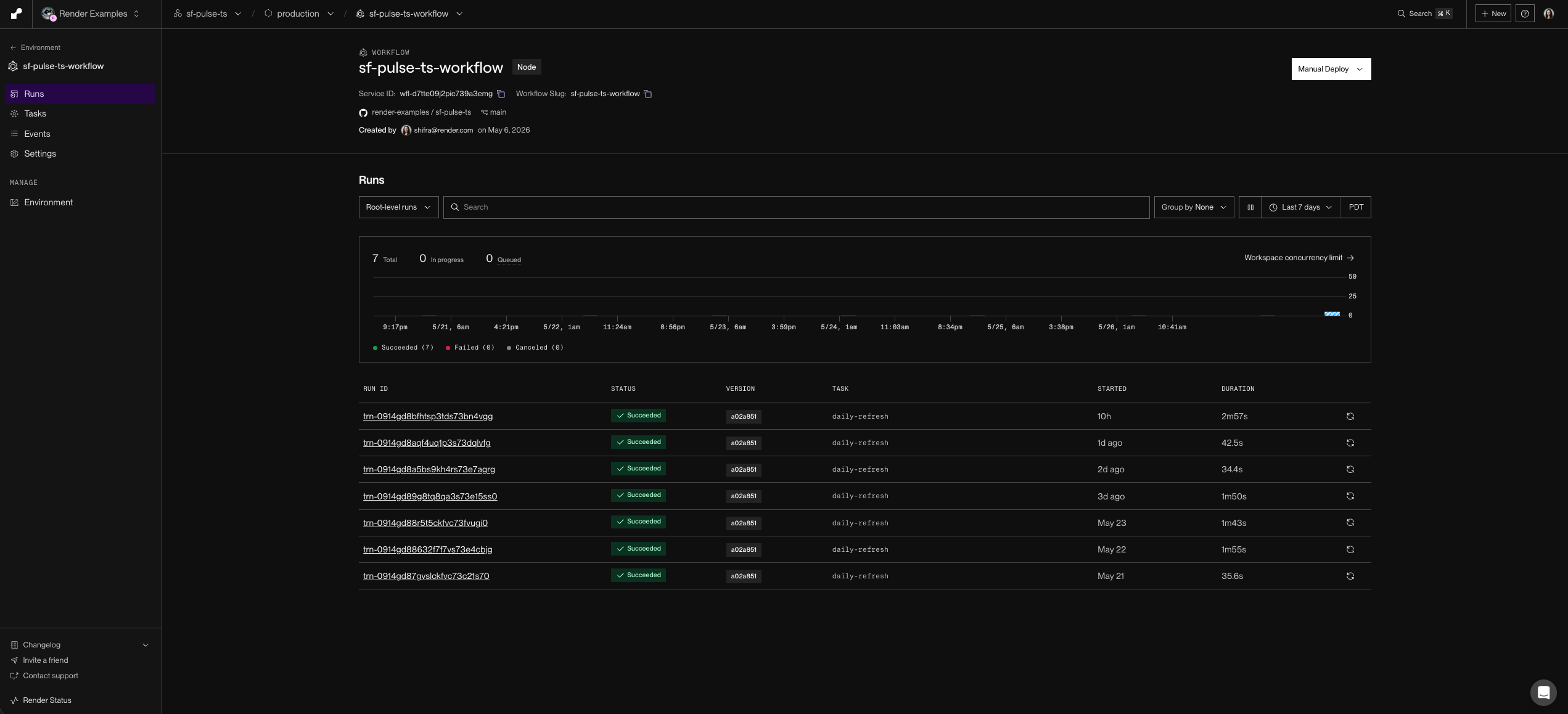1568x714 pixels.
Task: Open run trn-0914gd87gvslckfvc73c21s70
Action: tap(426, 577)
